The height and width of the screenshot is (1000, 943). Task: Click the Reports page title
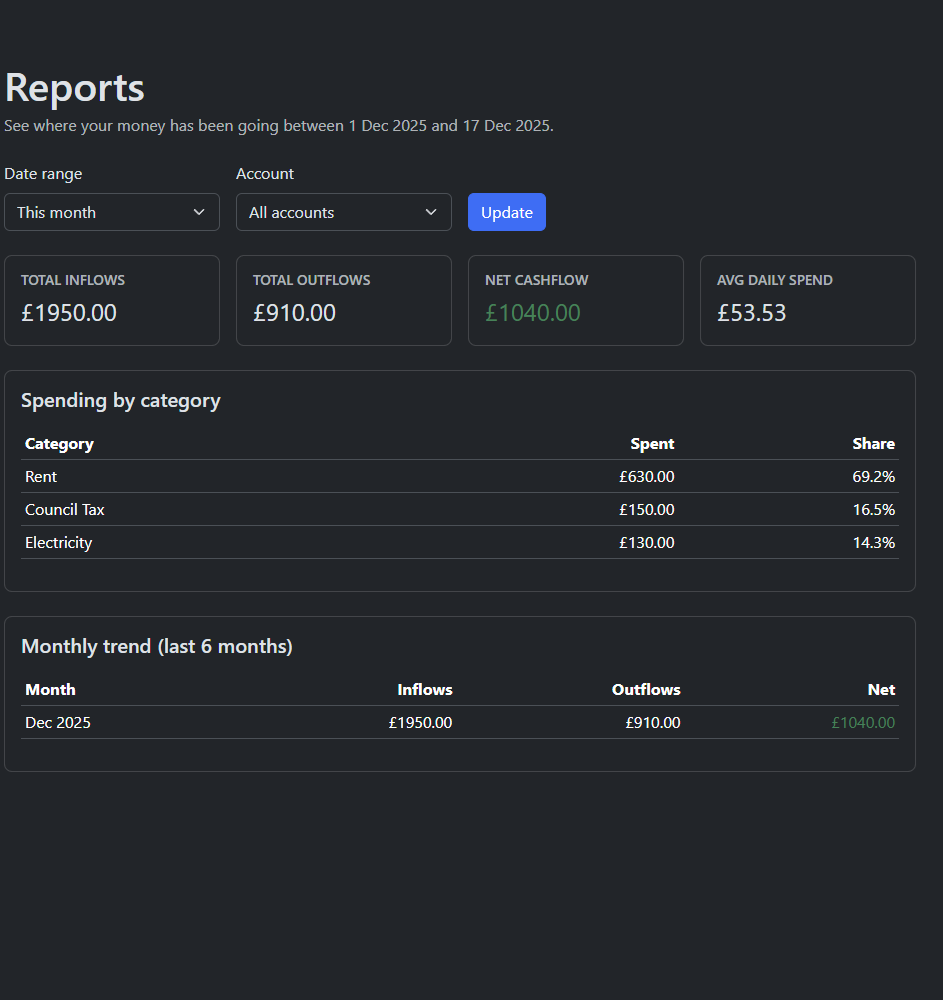74,88
